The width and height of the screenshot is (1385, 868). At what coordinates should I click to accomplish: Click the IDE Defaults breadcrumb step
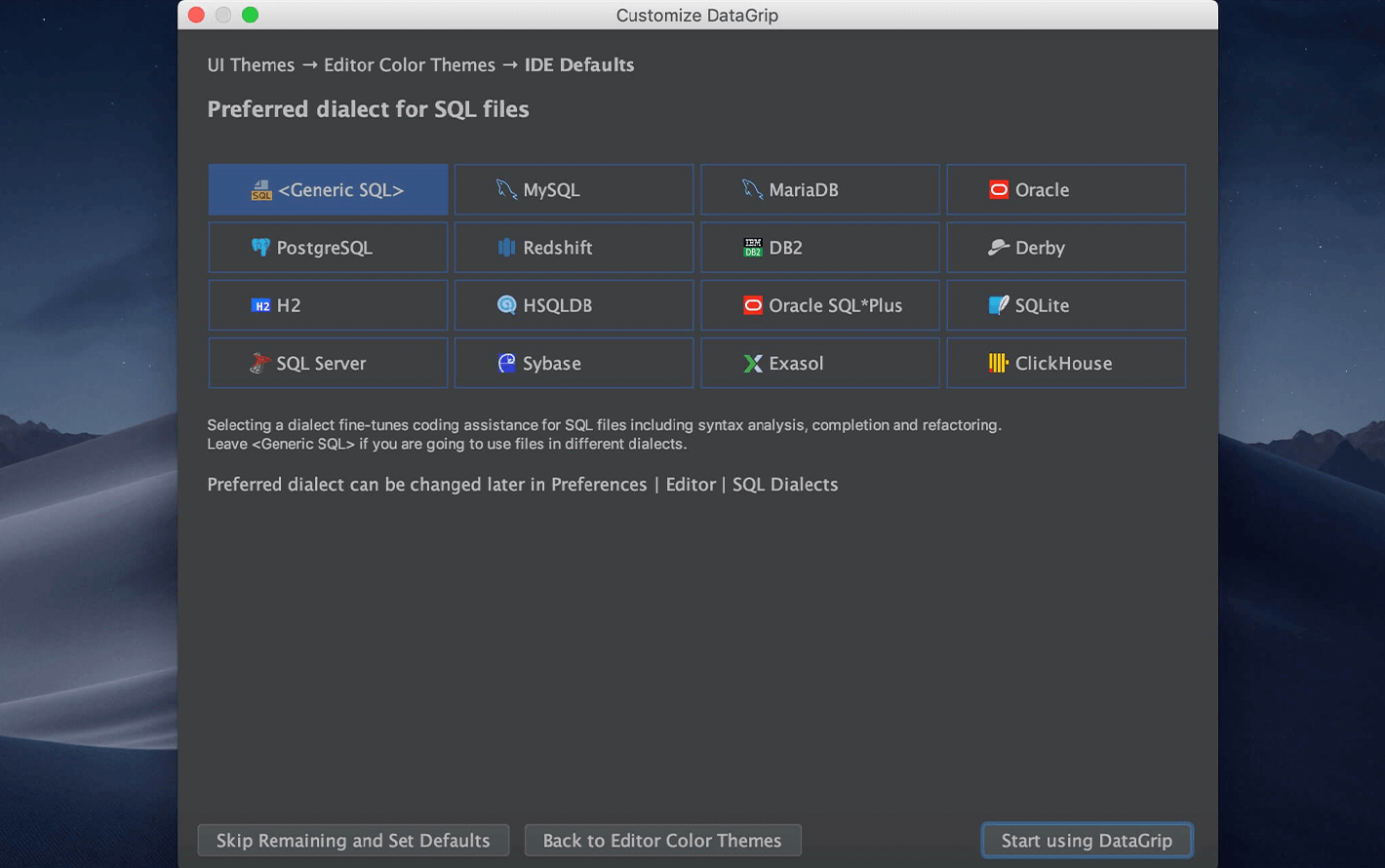pos(579,64)
